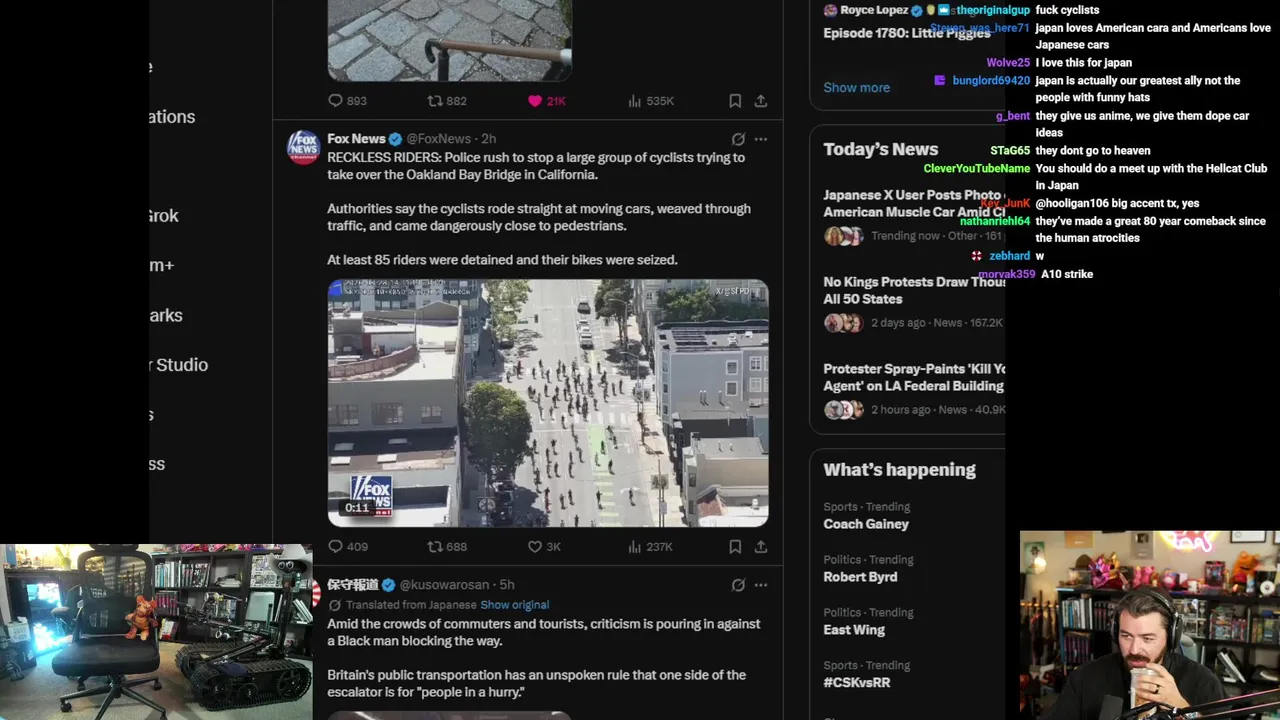Click the streamer webcam overlay
Screen dimensions: 1280x720
point(1150,625)
